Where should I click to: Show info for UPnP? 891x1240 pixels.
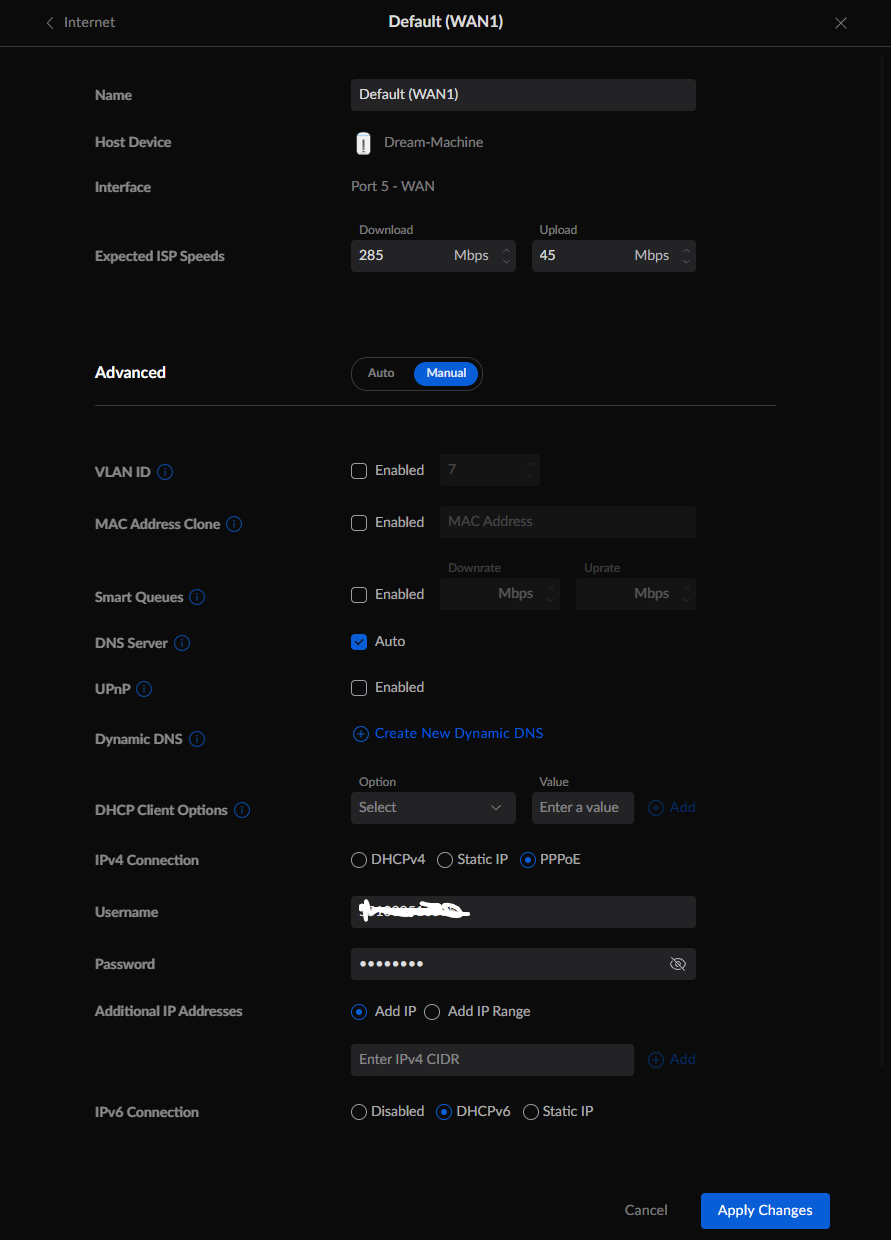[x=144, y=689]
